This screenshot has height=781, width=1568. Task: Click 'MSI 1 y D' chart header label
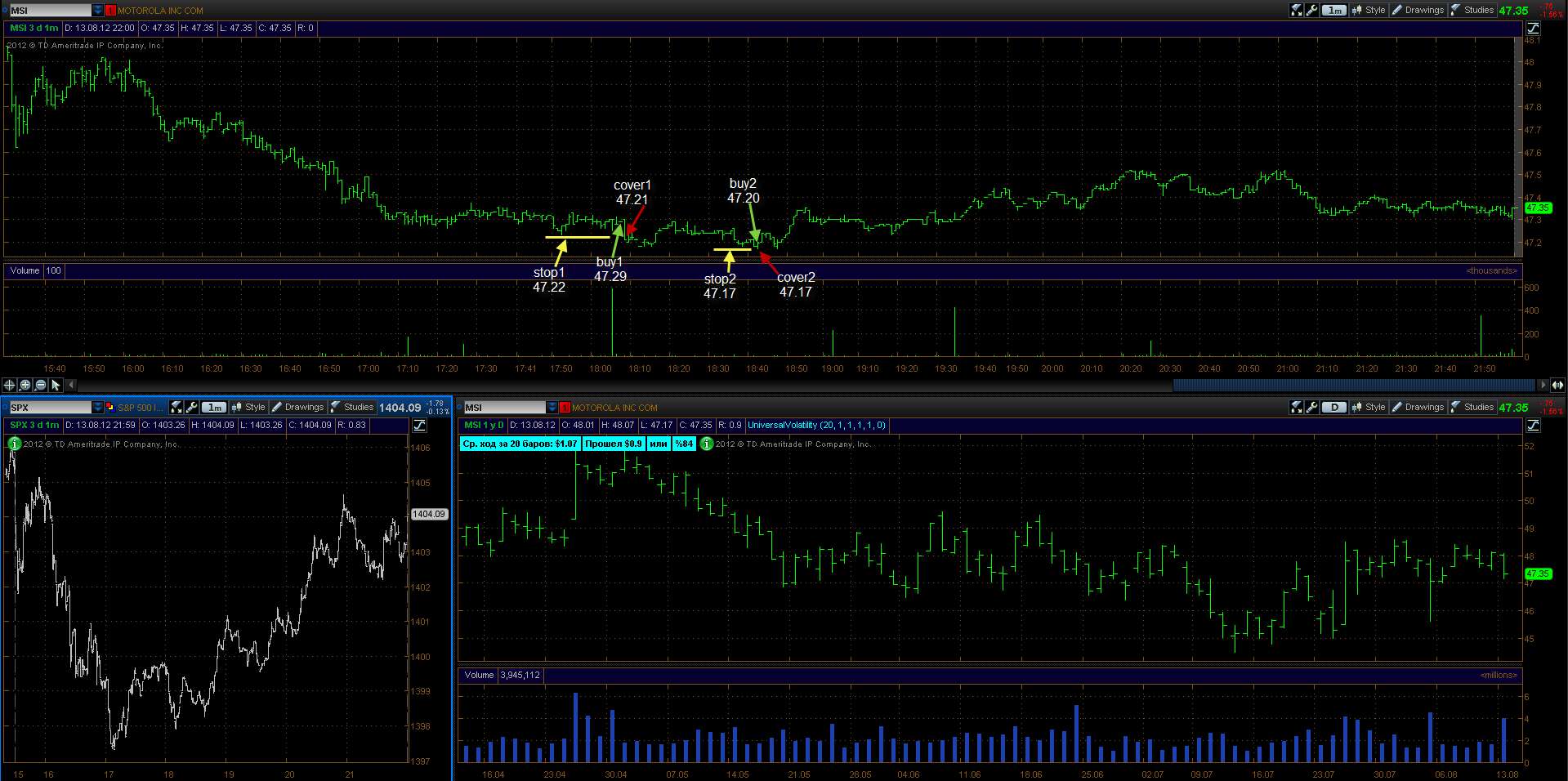coord(484,425)
